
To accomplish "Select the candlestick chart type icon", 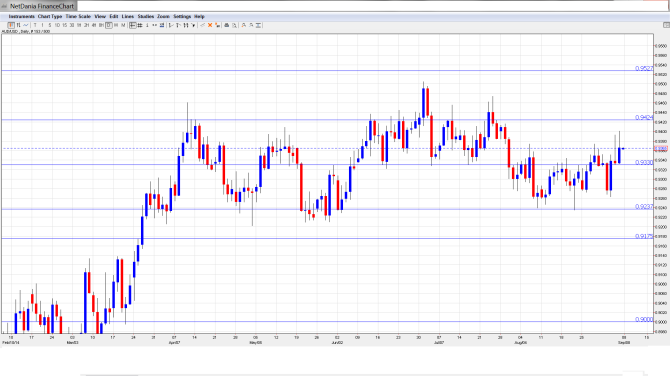I will point(11,25).
